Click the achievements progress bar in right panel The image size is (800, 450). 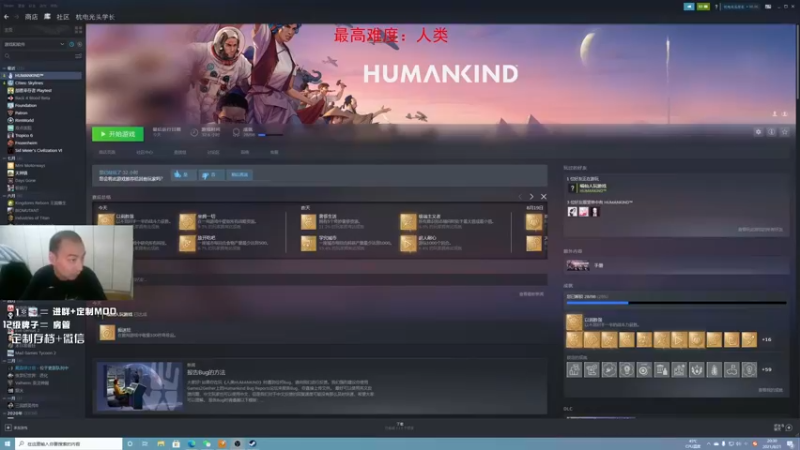[676, 303]
